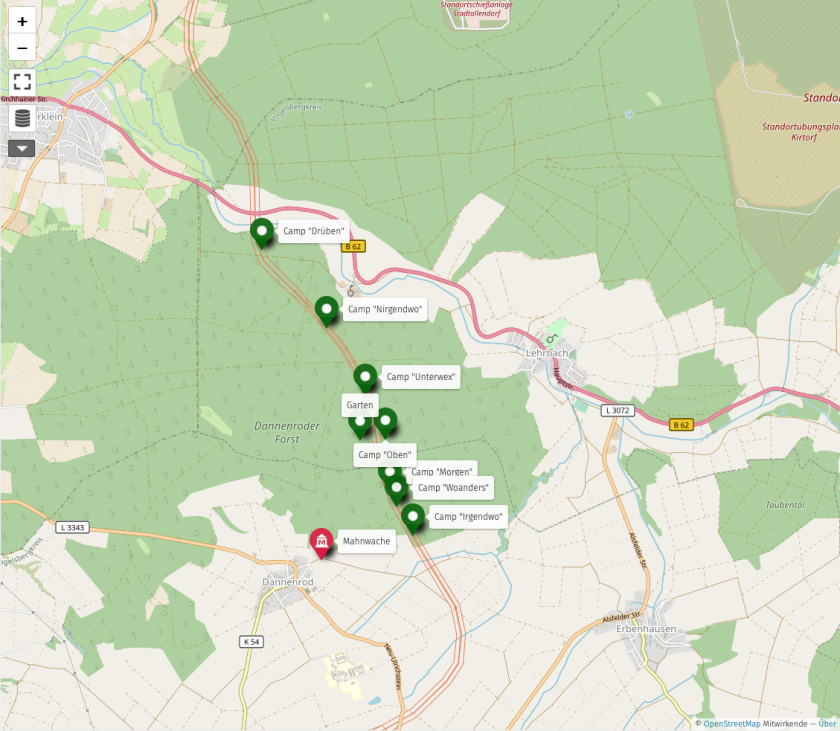This screenshot has height=731, width=840.
Task: Toggle fullscreen map view
Action: click(x=22, y=82)
